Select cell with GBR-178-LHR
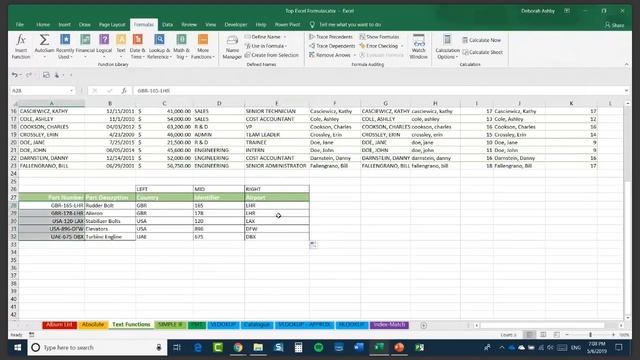Screen dimensions: 640x360 51,213
